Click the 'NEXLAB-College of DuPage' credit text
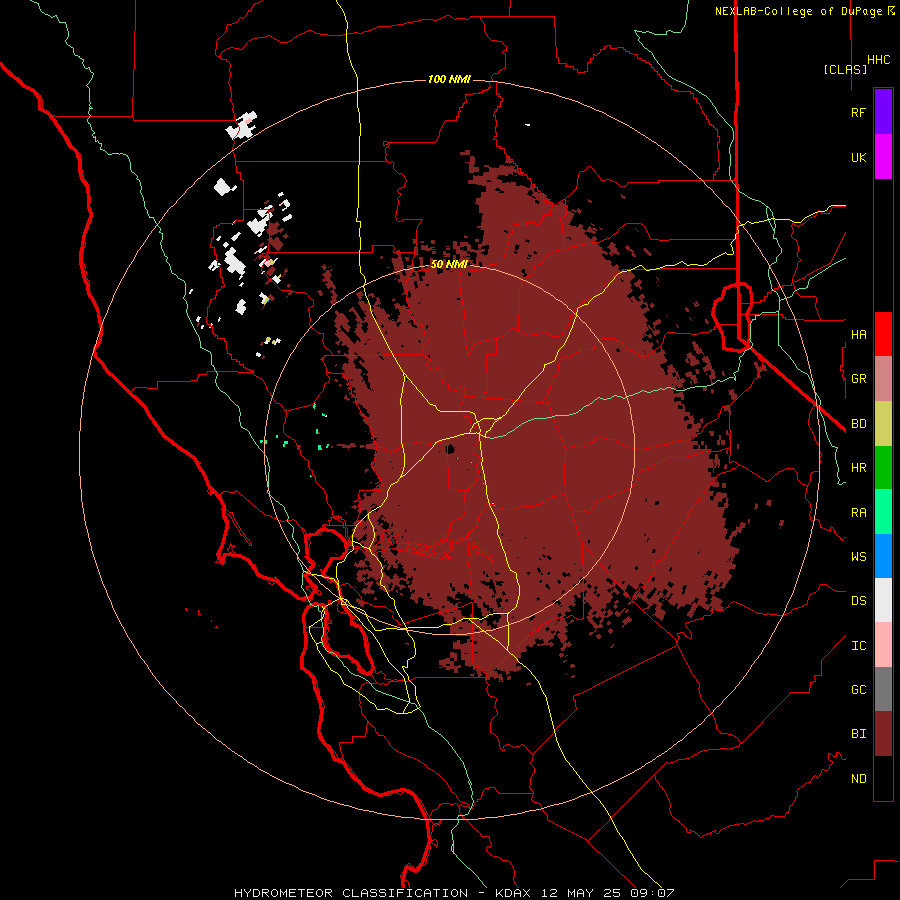 (x=800, y=11)
